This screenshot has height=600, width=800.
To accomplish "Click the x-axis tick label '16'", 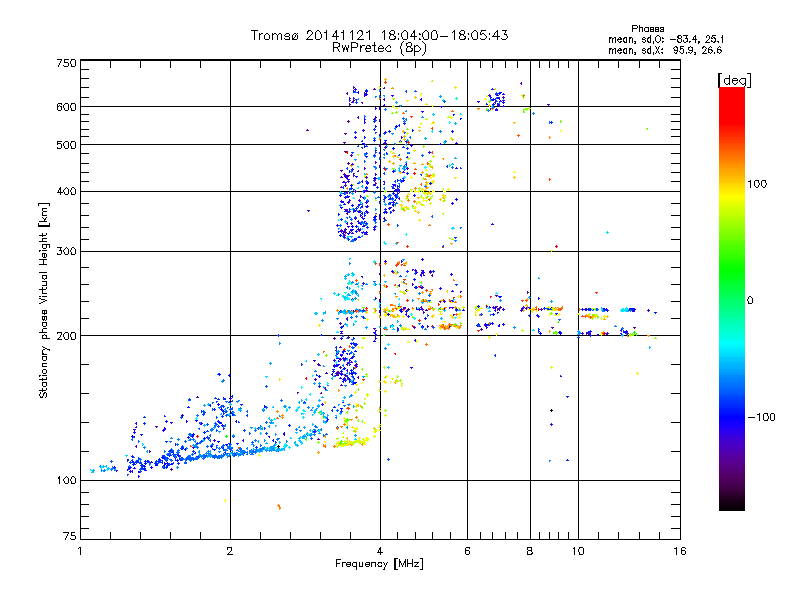I will click(x=680, y=551).
